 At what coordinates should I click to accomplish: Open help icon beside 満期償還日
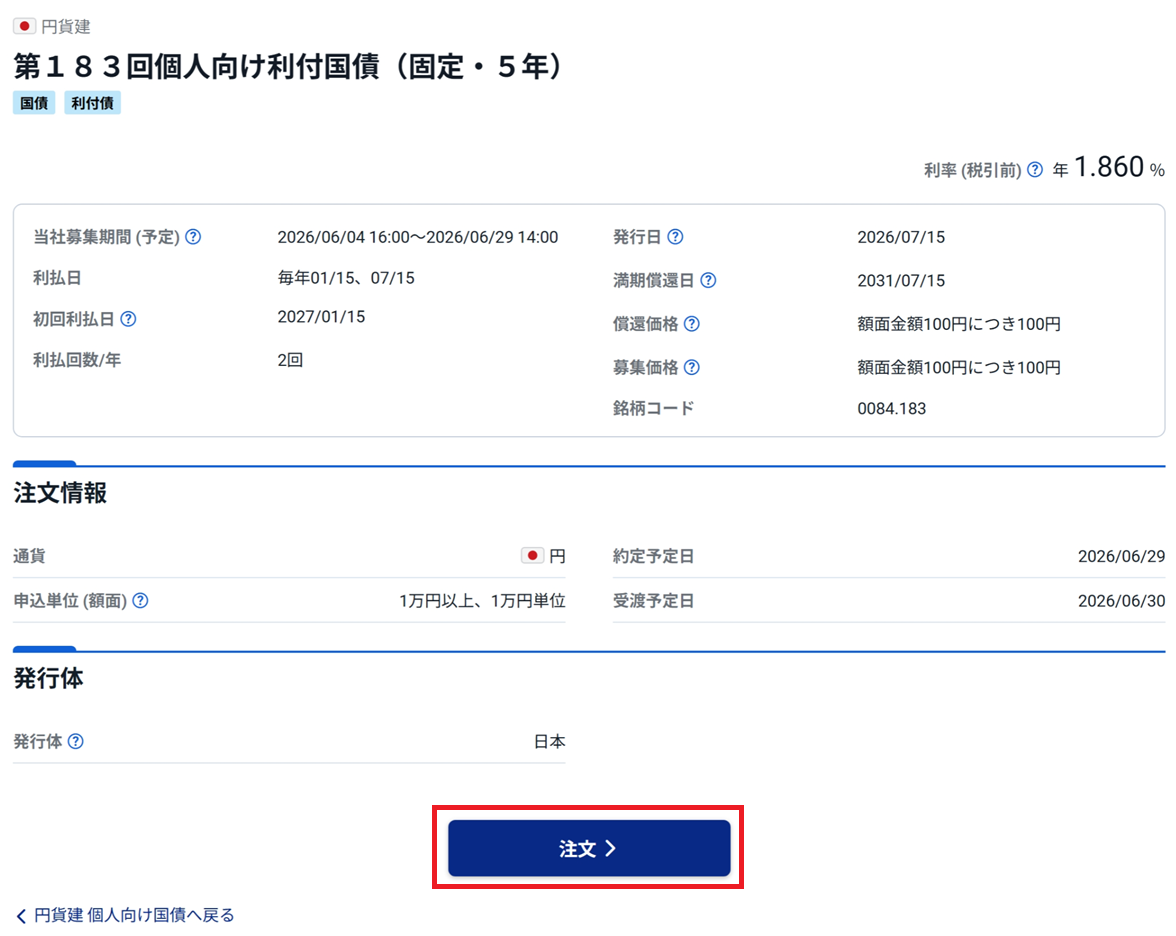pos(708,280)
